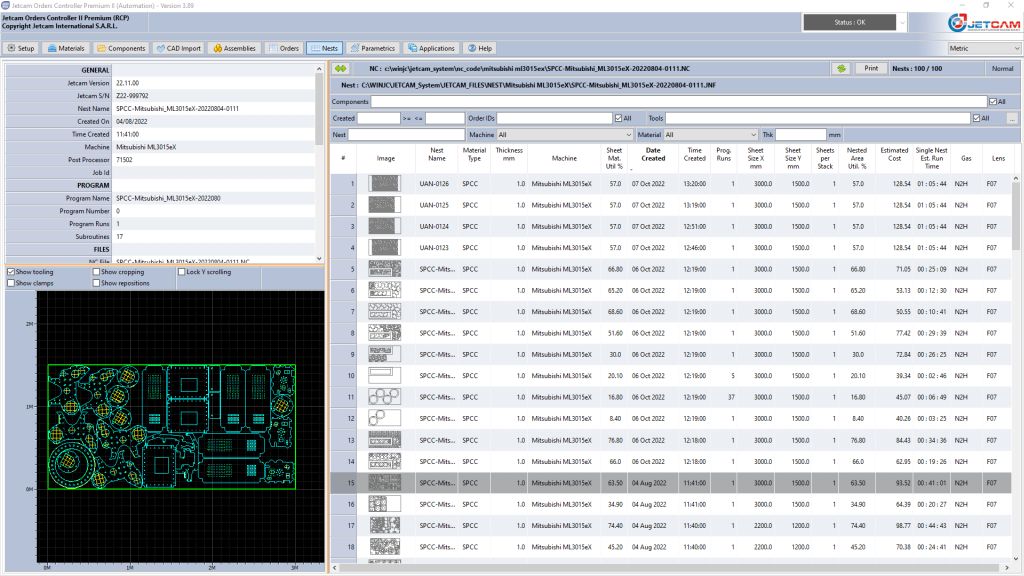Click the green refresh icon beside Print
Viewport: 1024px width, 576px height.
tap(841, 69)
